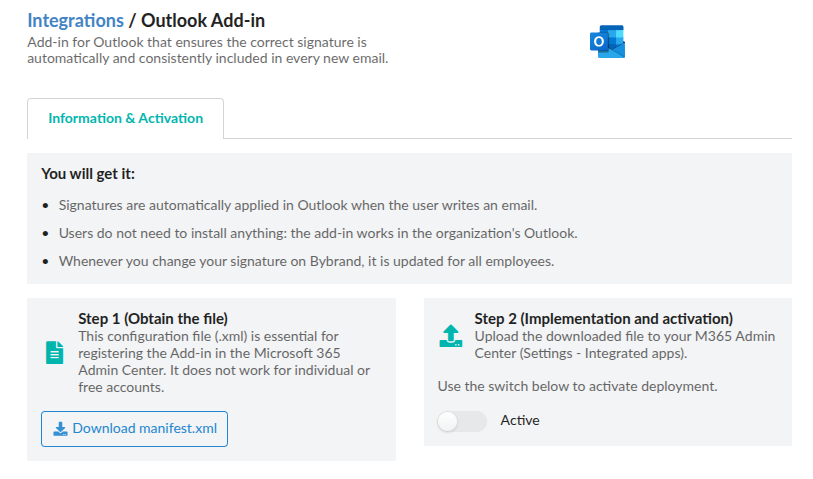
Task: Open the Information & Activation tab
Action: pyautogui.click(x=125, y=118)
